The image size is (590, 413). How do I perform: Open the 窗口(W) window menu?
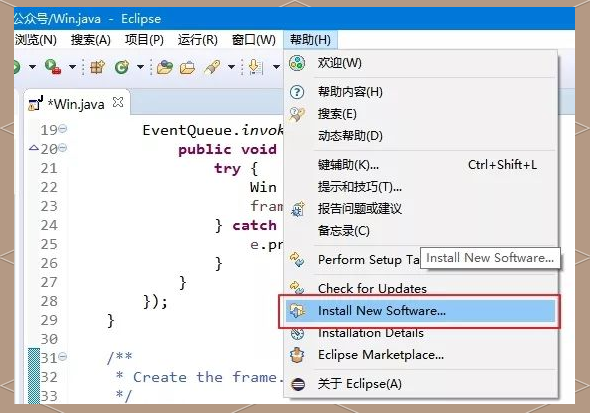click(254, 39)
